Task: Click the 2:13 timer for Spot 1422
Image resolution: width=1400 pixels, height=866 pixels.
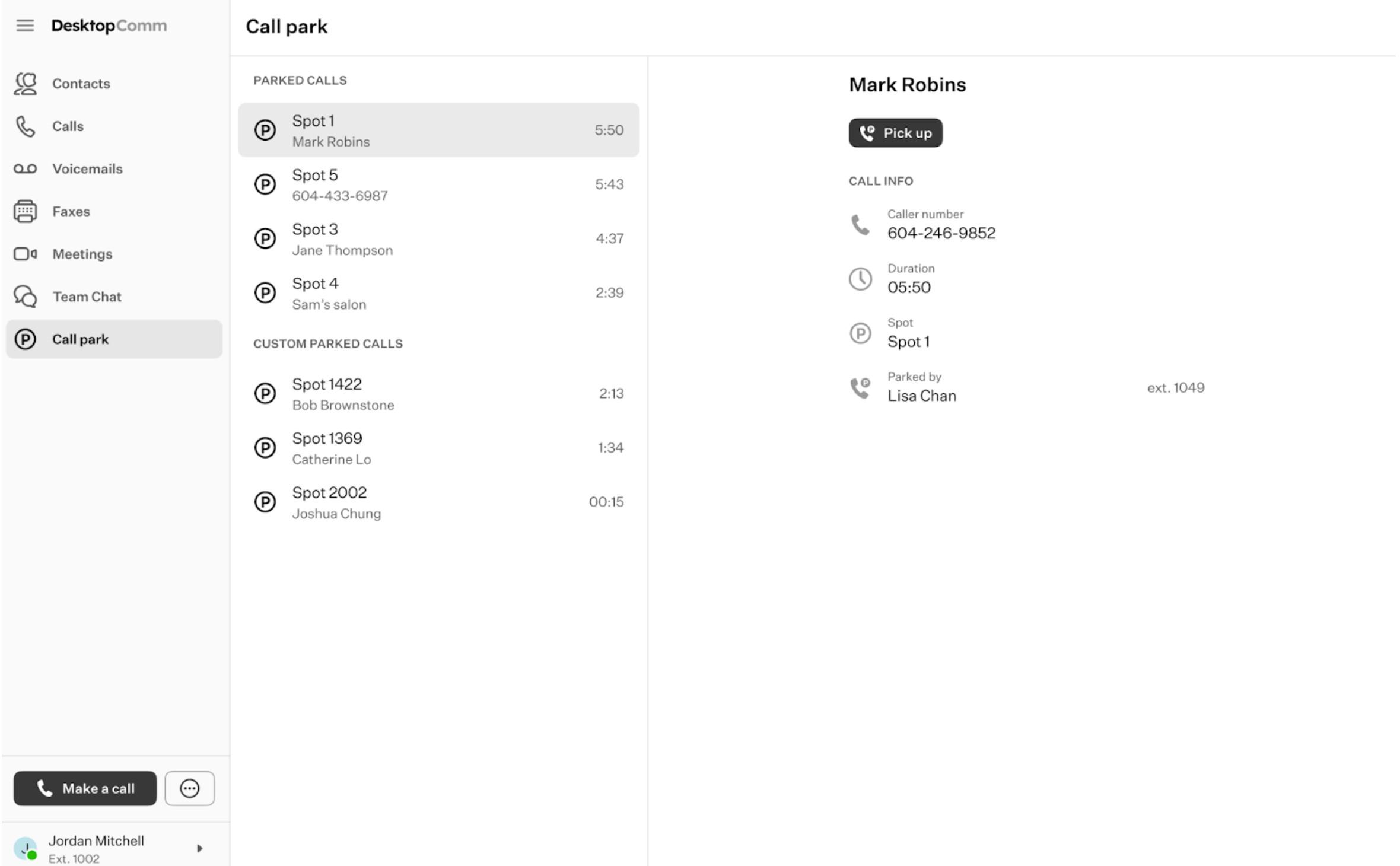Action: 611,393
